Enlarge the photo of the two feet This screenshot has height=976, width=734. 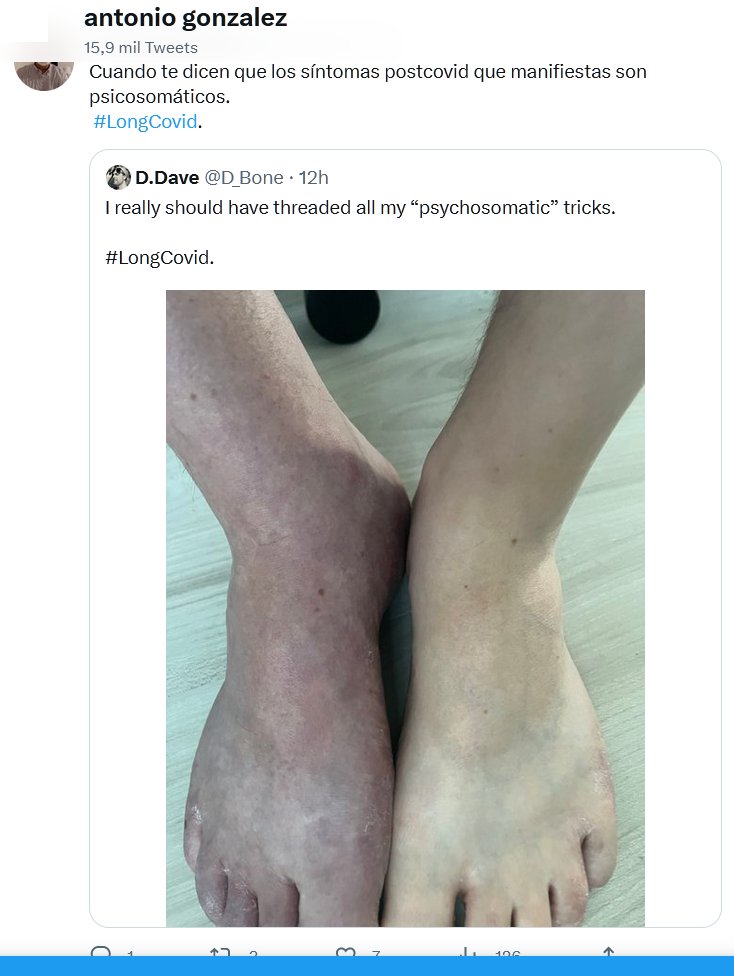click(405, 608)
